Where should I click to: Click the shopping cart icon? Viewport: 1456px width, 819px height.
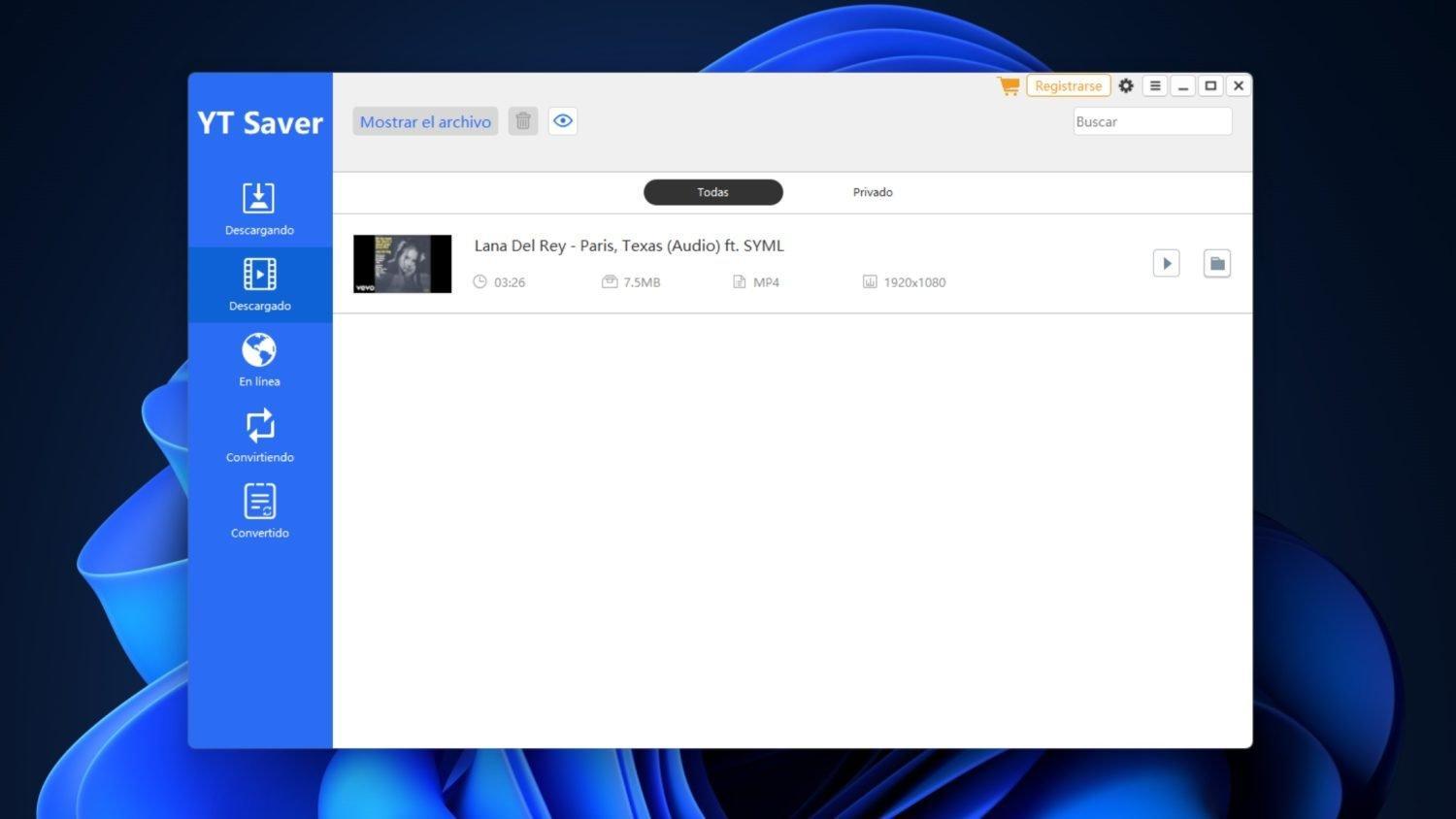coord(1009,85)
